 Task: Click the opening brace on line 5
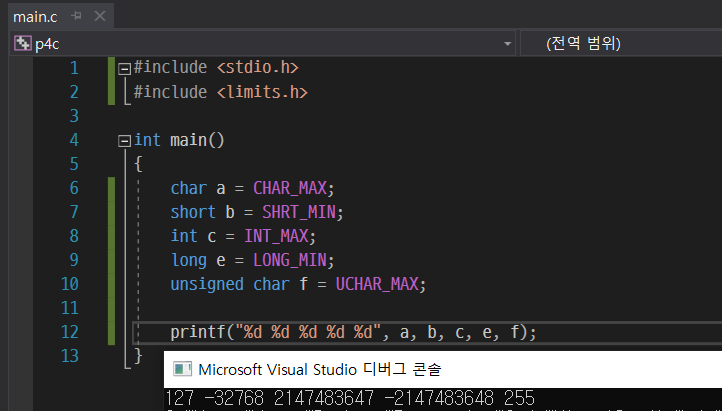click(x=138, y=164)
